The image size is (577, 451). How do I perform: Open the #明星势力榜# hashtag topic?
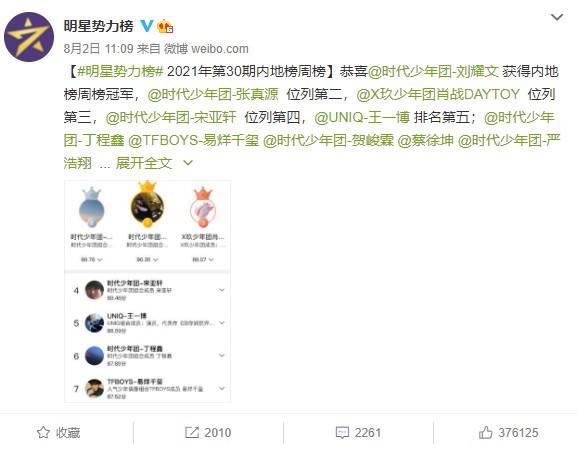120,71
